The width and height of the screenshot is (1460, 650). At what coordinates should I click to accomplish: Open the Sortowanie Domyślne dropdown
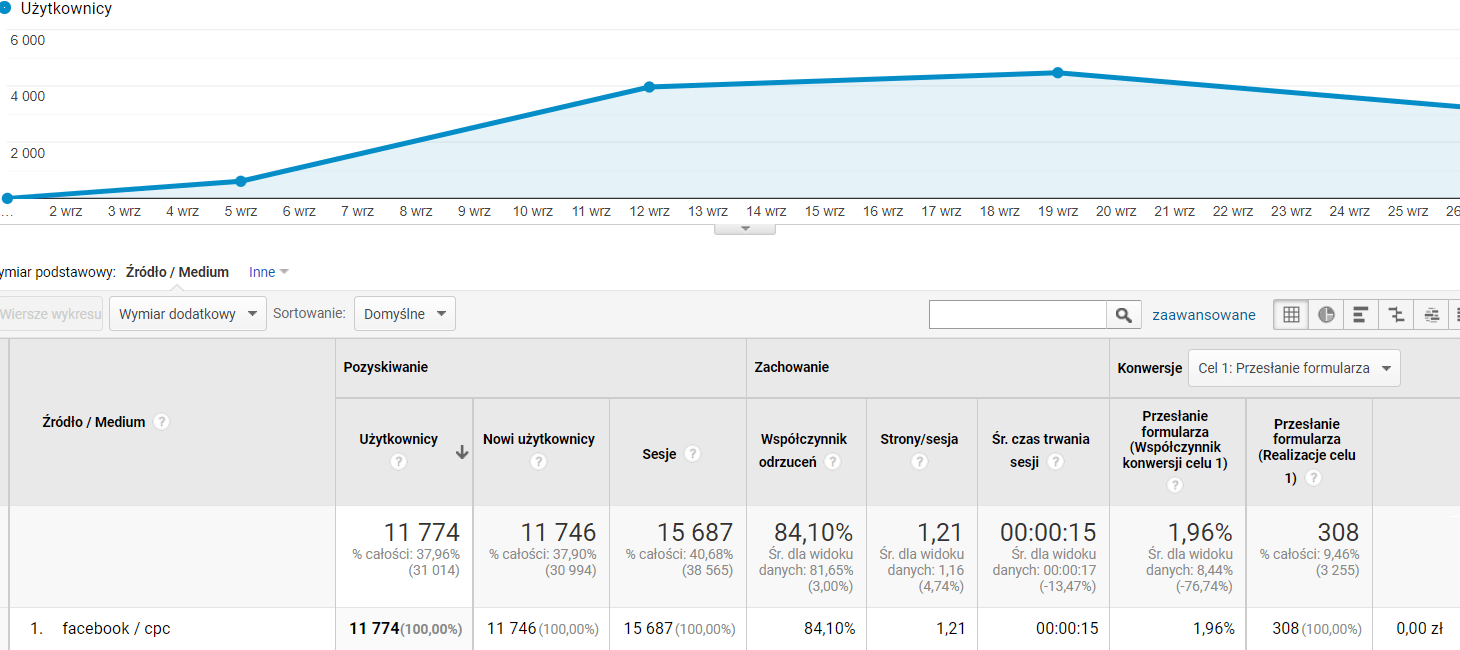[404, 314]
